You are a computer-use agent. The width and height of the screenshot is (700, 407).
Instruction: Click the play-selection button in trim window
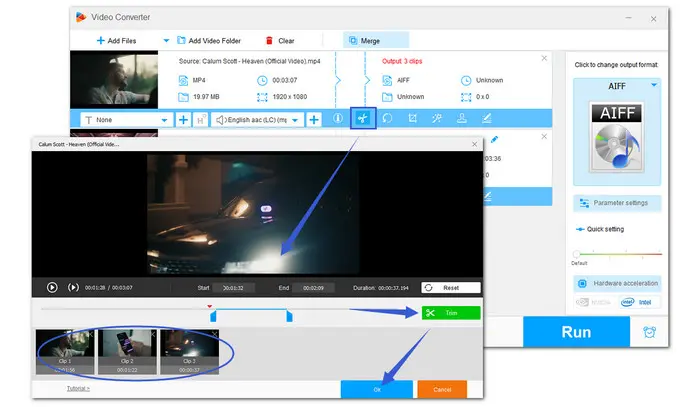(73, 287)
